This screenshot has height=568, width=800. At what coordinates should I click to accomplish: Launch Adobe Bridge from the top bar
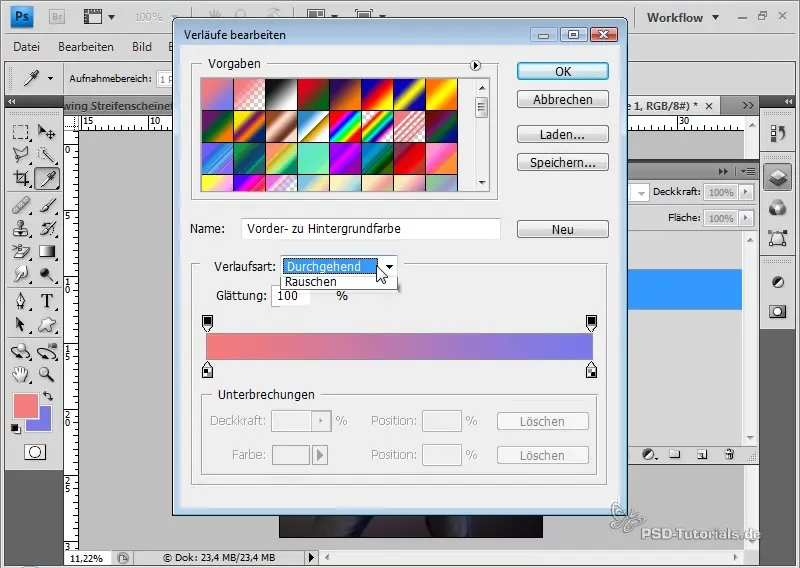tap(57, 17)
